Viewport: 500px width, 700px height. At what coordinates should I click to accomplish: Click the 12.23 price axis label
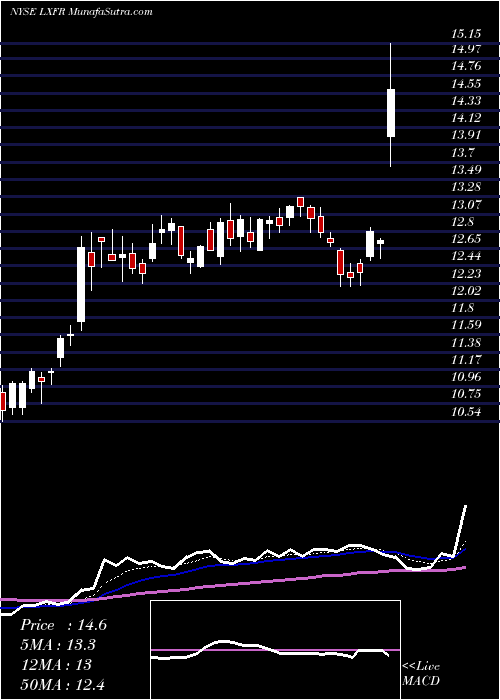(466, 274)
